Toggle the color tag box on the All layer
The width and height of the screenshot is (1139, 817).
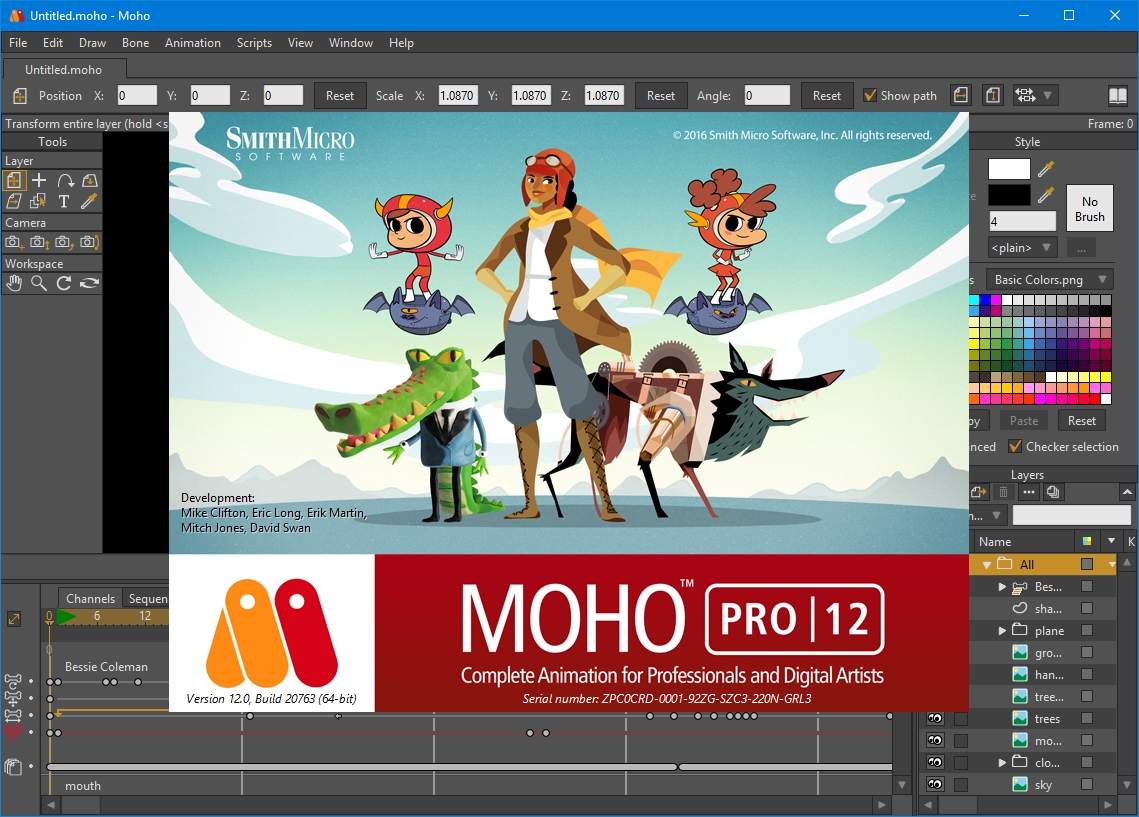tap(1087, 564)
